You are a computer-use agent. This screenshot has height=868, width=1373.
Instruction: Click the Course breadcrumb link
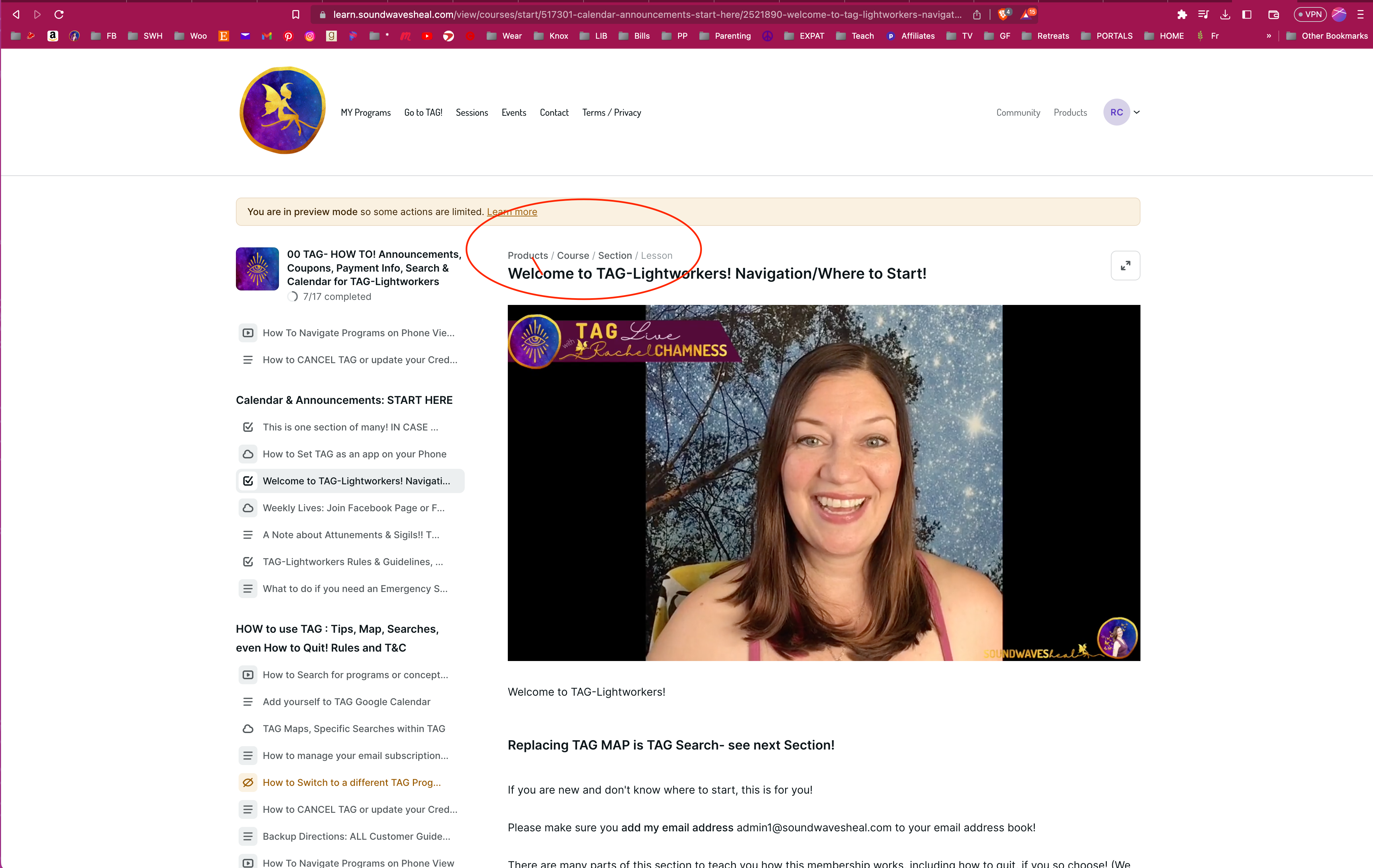572,255
